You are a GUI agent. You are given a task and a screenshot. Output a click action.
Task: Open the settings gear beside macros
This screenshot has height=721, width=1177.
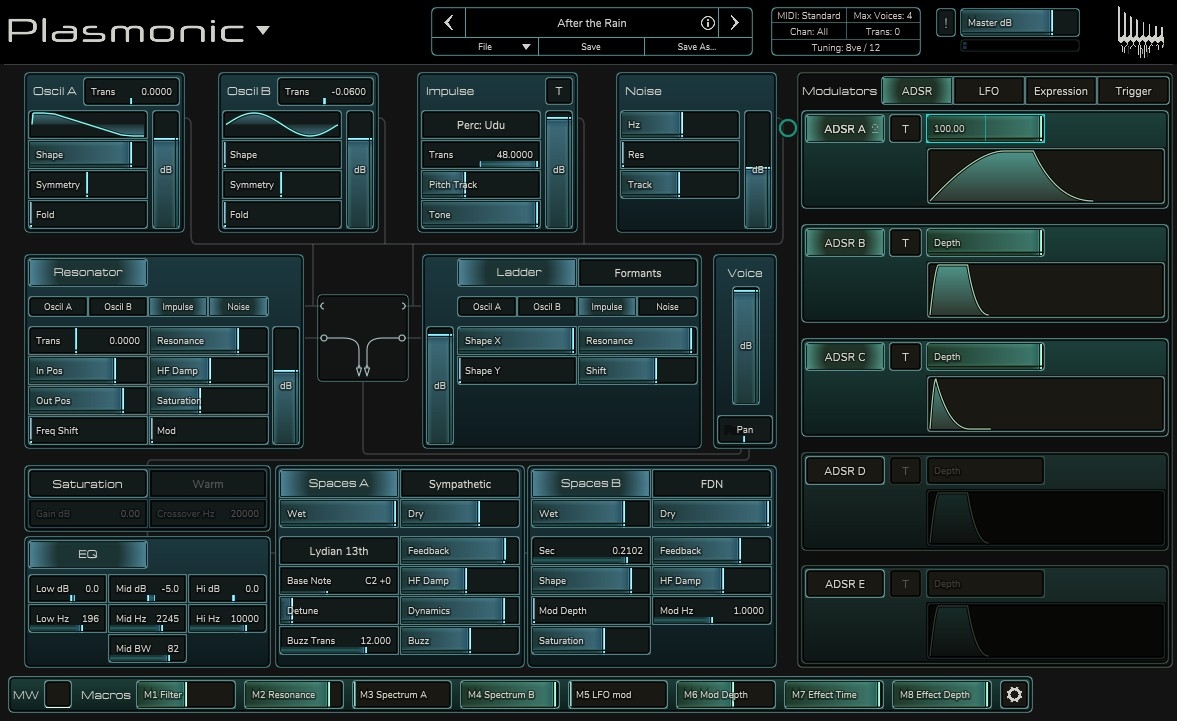tap(1014, 694)
